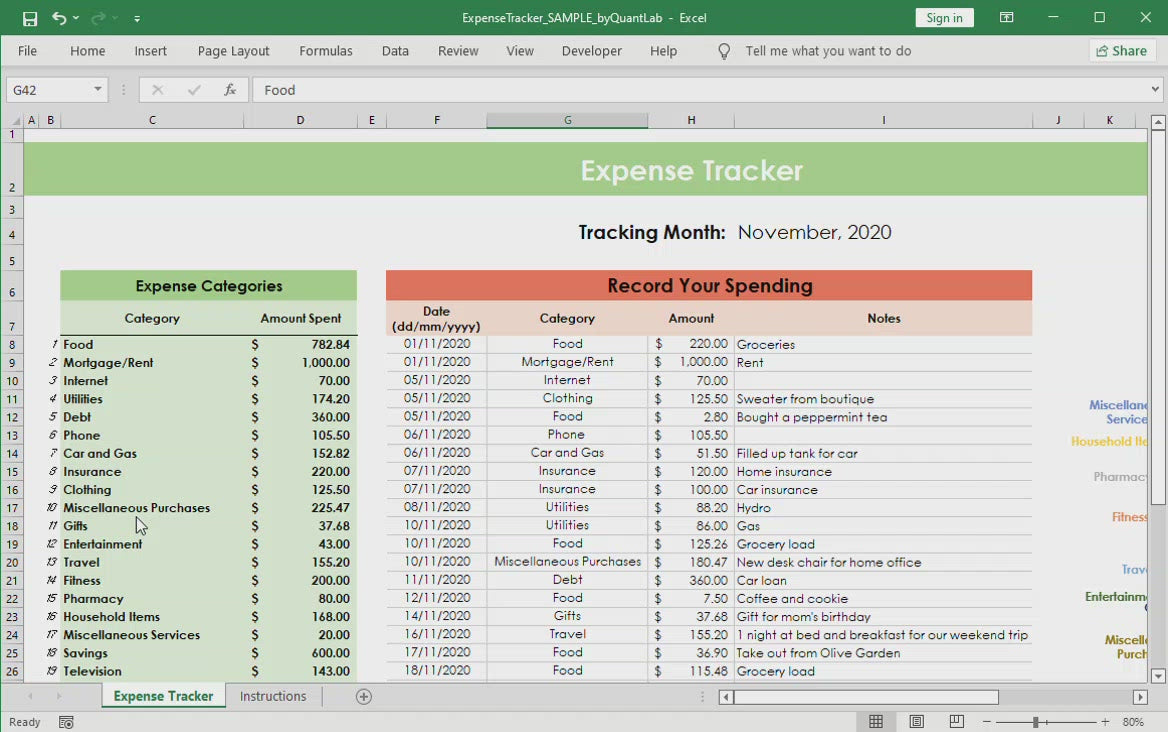Open Ribbon Display Options icon
Screen dimensions: 1168x732
[1006, 18]
